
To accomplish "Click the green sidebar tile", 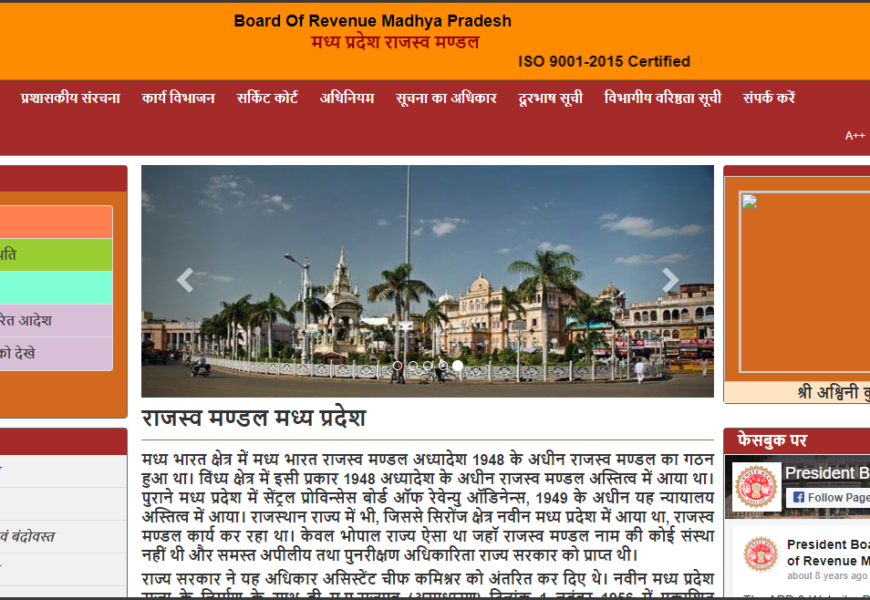I will point(56,255).
